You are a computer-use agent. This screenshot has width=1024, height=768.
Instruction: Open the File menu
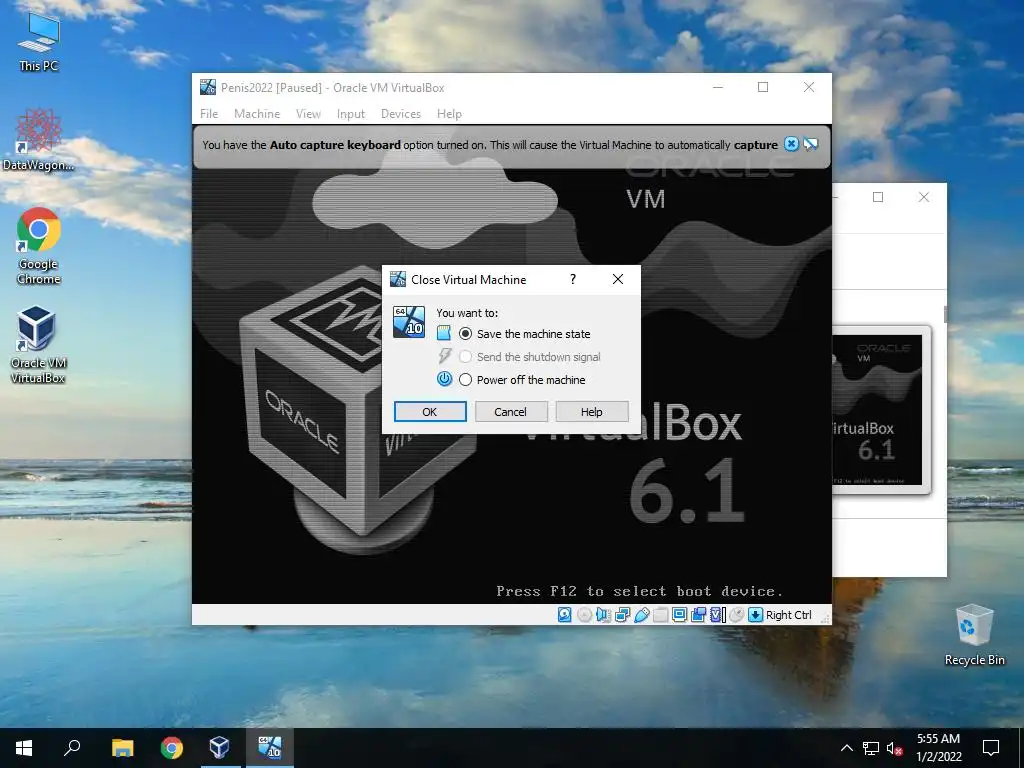pos(209,114)
